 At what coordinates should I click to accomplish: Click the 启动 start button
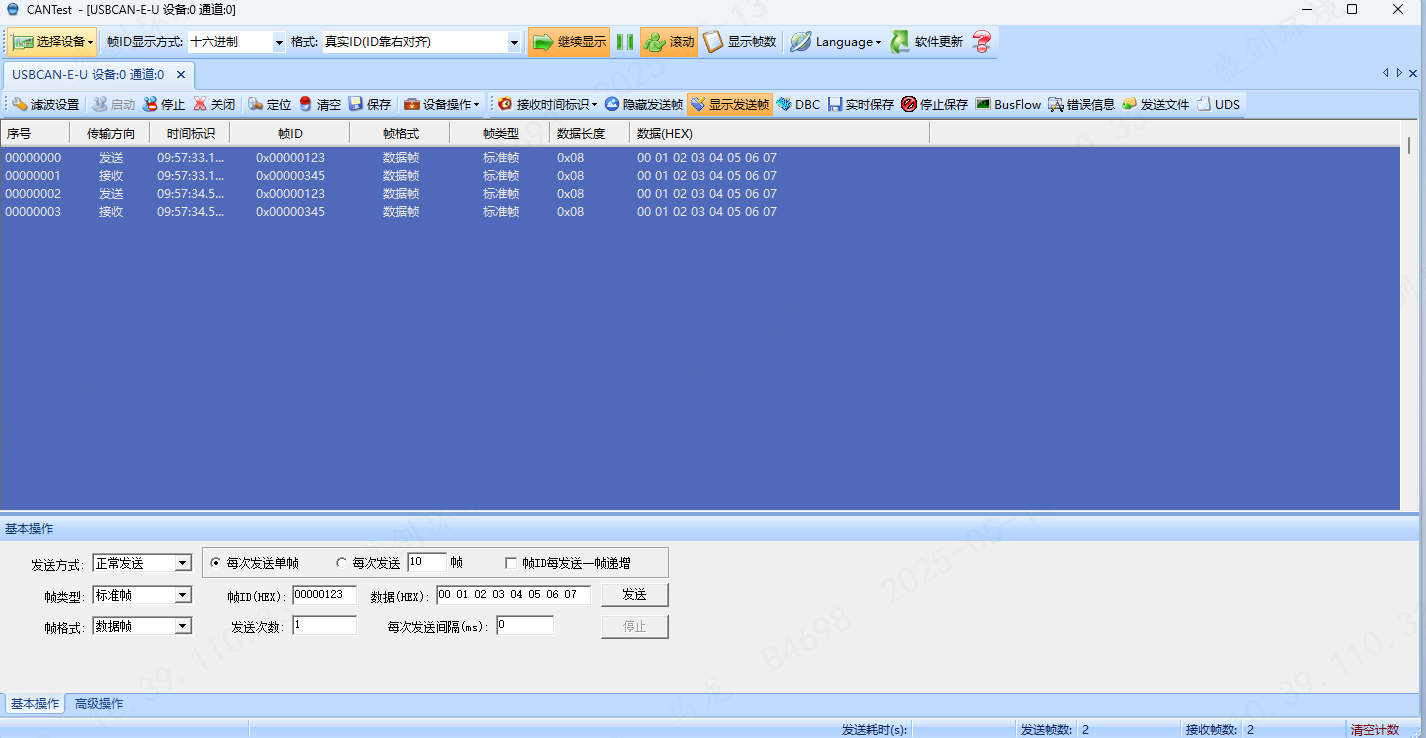[x=113, y=104]
